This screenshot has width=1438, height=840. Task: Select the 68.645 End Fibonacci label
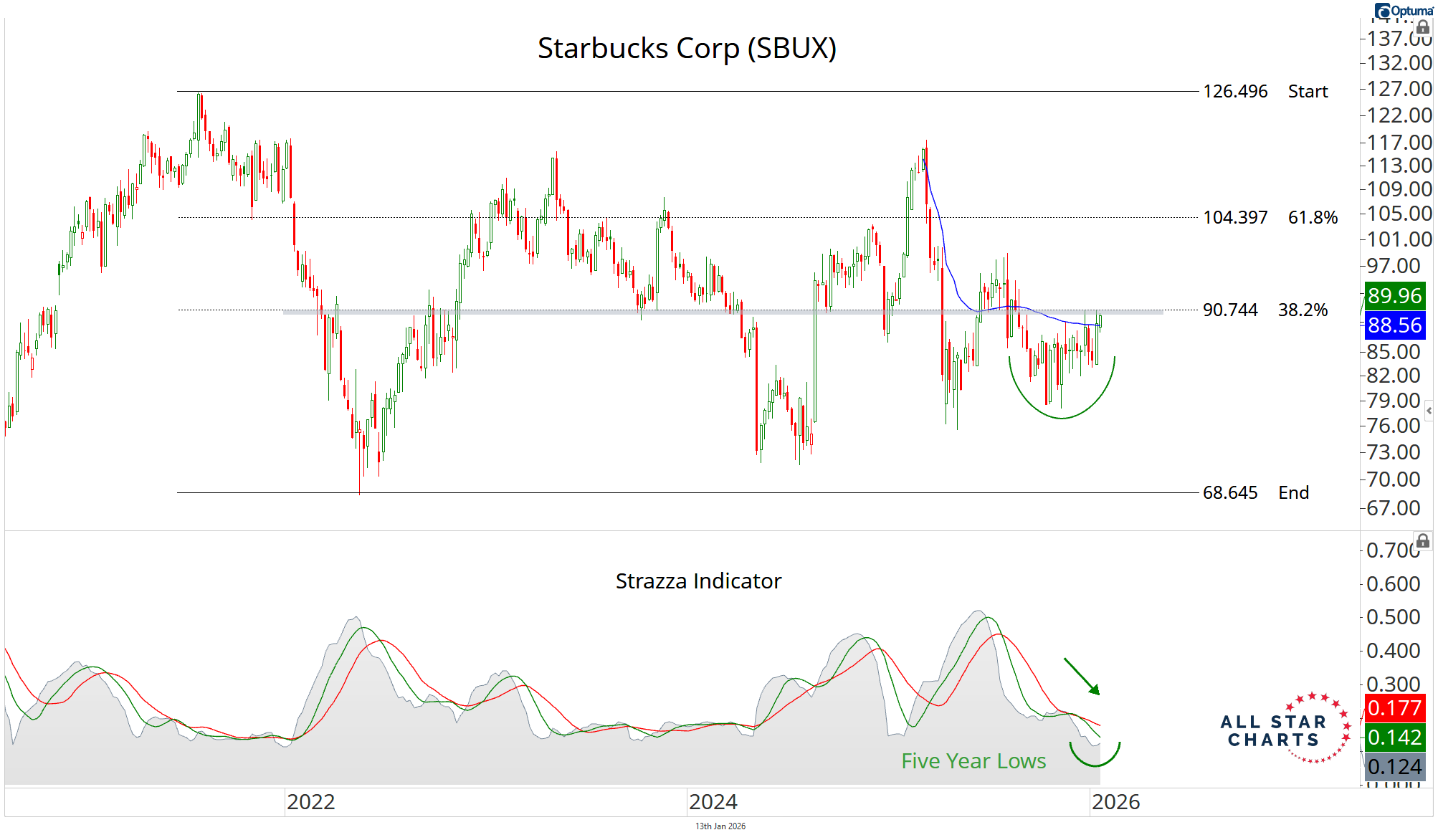point(1255,493)
